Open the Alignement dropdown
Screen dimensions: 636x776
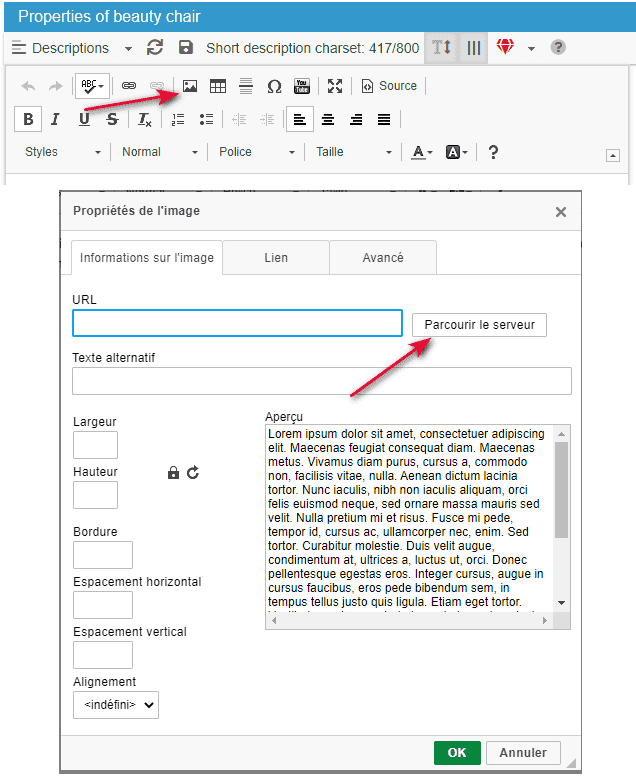coord(116,705)
